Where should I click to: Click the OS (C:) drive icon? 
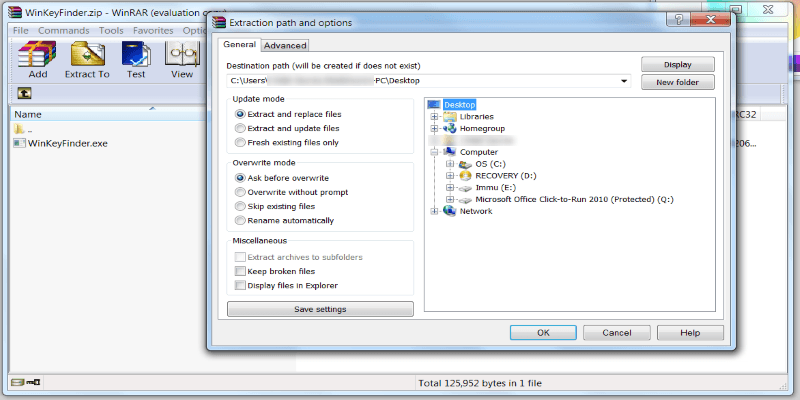[x=465, y=164]
